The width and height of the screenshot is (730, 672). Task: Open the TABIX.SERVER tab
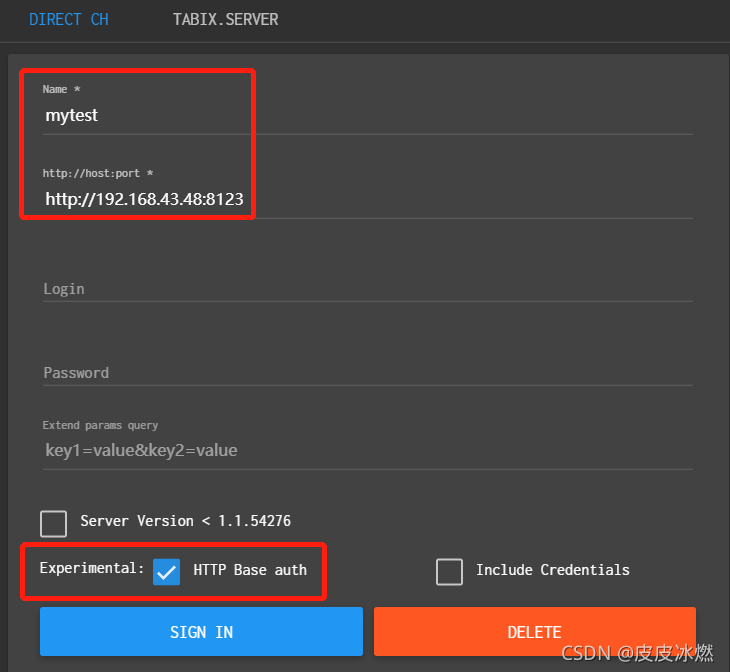pos(225,20)
